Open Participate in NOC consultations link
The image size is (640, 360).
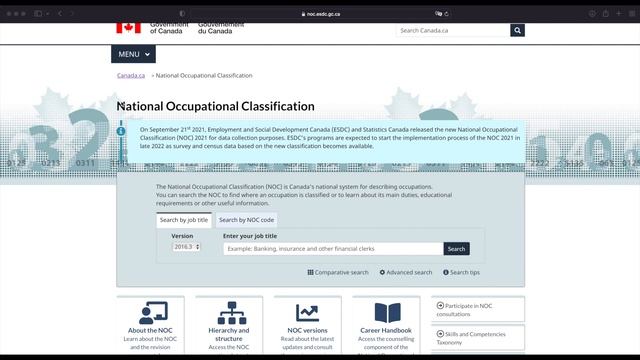click(464, 310)
